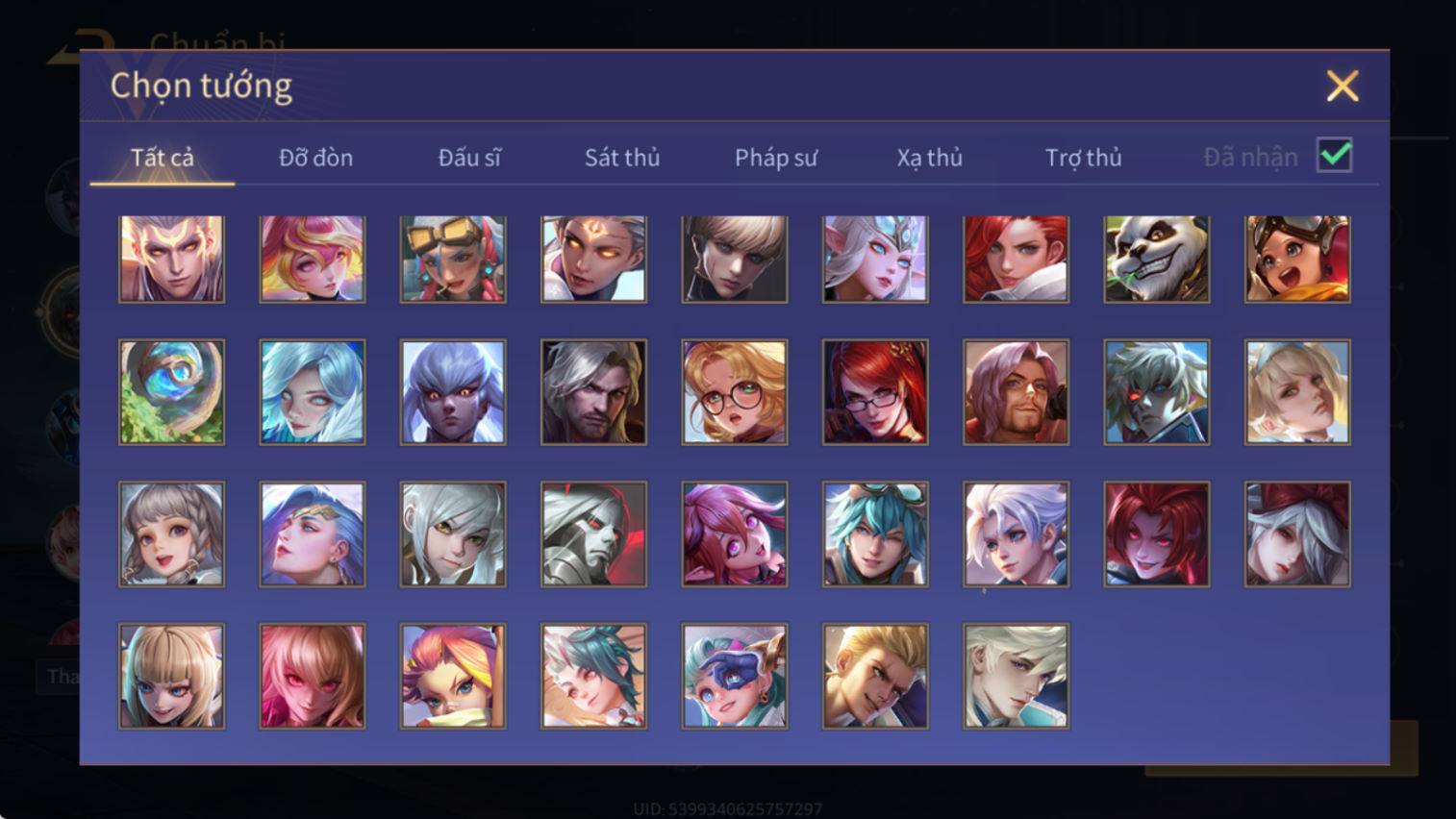Image resolution: width=1456 pixels, height=819 pixels.
Task: Choose the gray armored red-eyed hero
Action: tap(593, 534)
